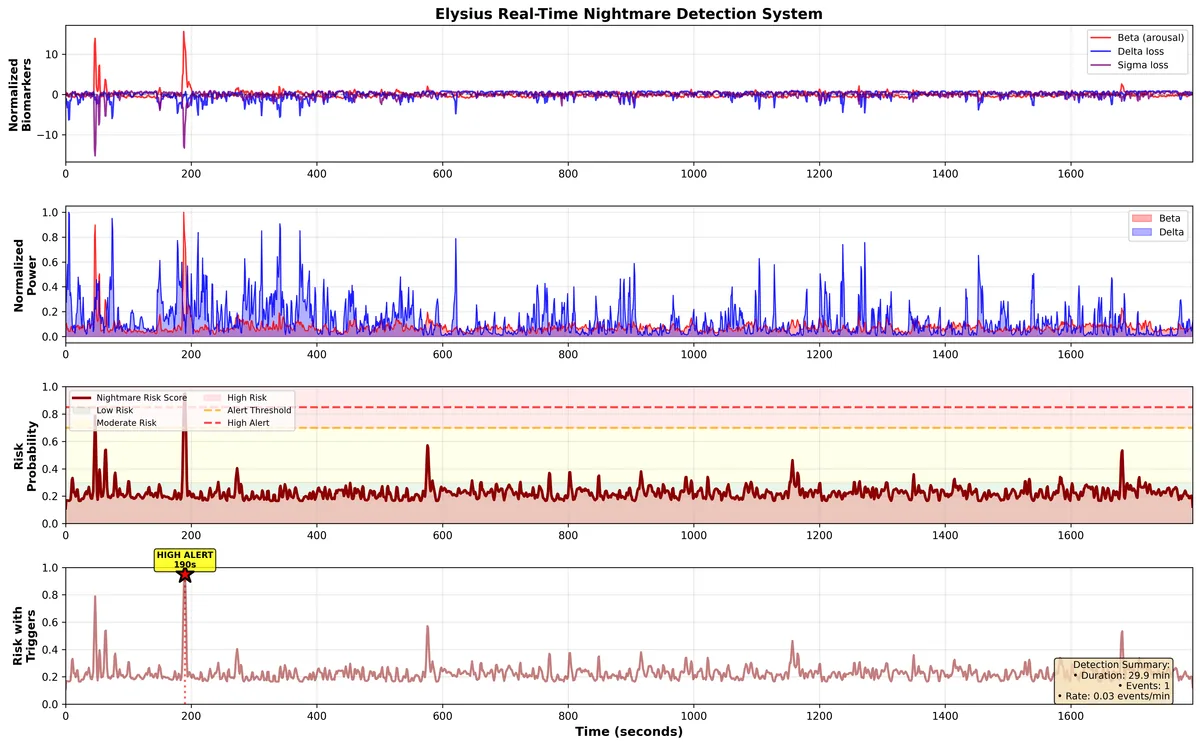The width and height of the screenshot is (1200, 746).
Task: Click the "10" tick on the biomarkers axis
Action: tap(51, 54)
